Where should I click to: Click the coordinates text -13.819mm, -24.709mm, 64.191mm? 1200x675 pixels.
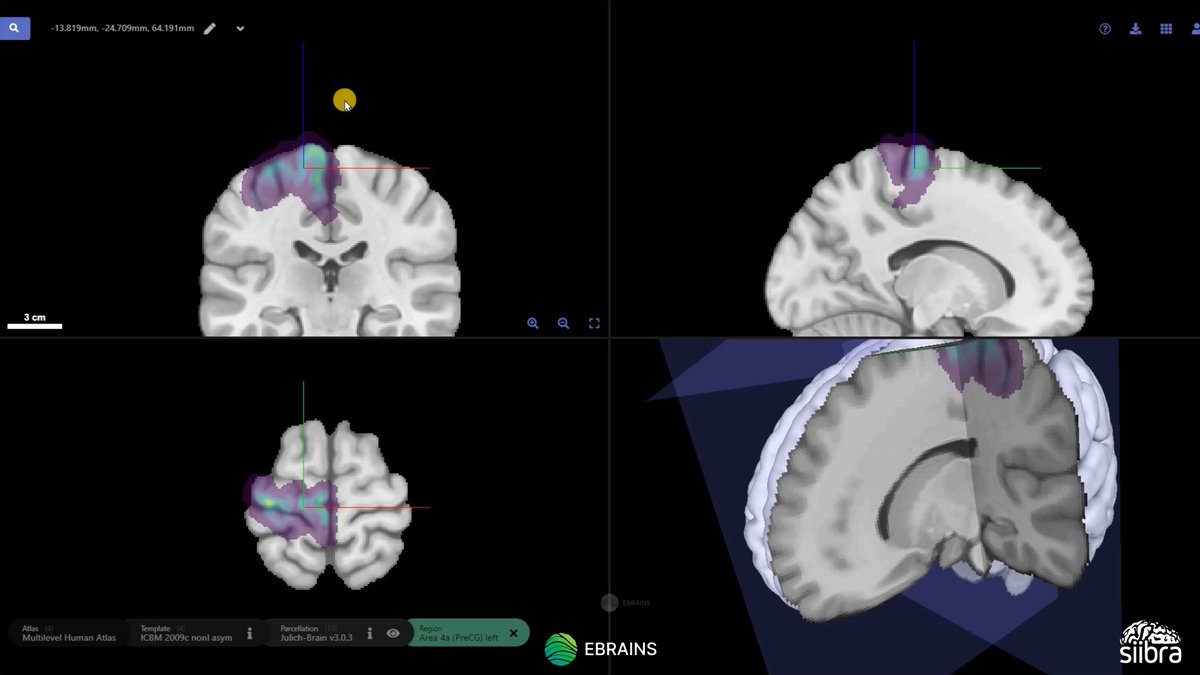(122, 29)
